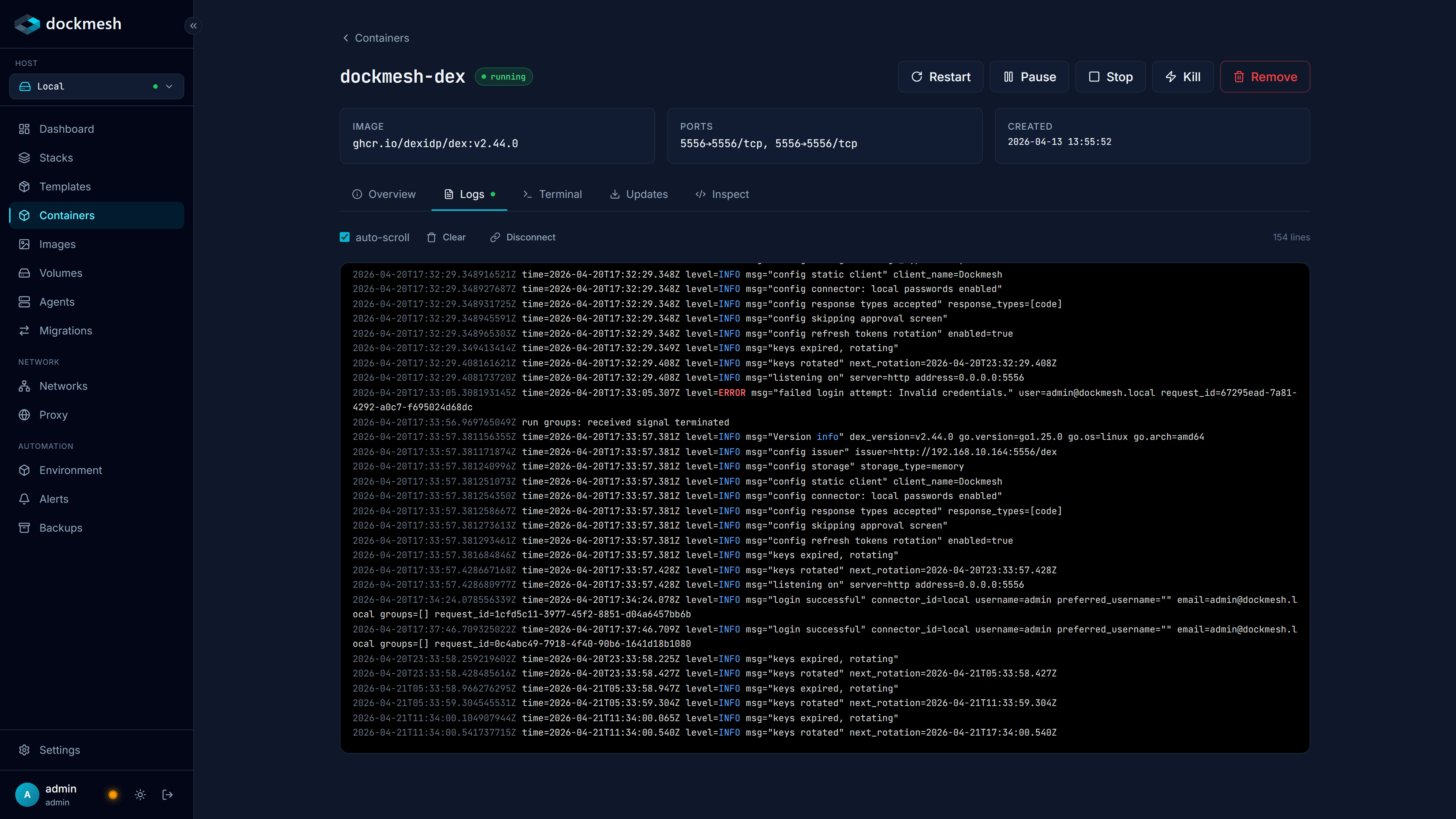Image resolution: width=1456 pixels, height=819 pixels.
Task: Select the Stacks sidebar icon
Action: [x=24, y=158]
